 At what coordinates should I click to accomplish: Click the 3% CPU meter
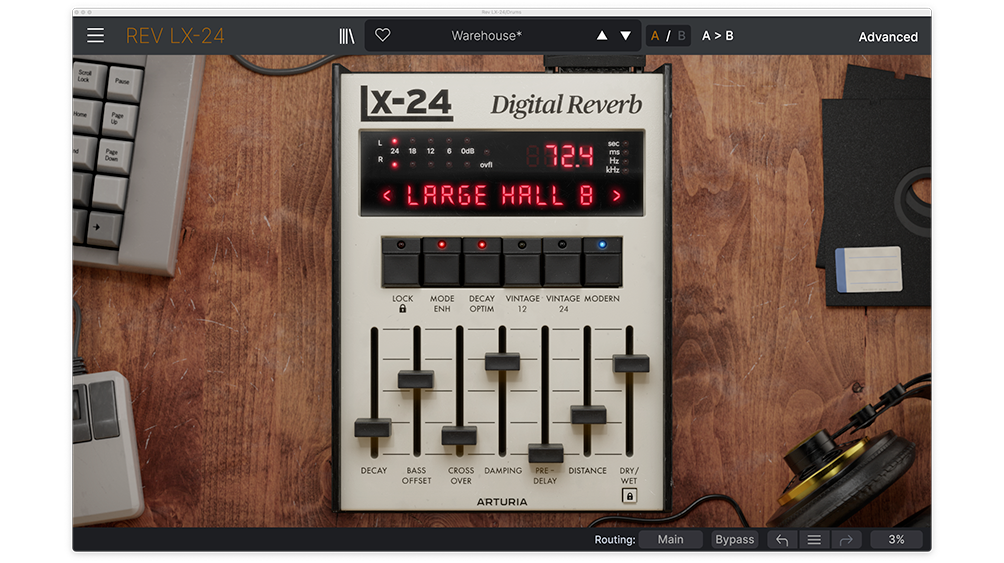click(896, 539)
